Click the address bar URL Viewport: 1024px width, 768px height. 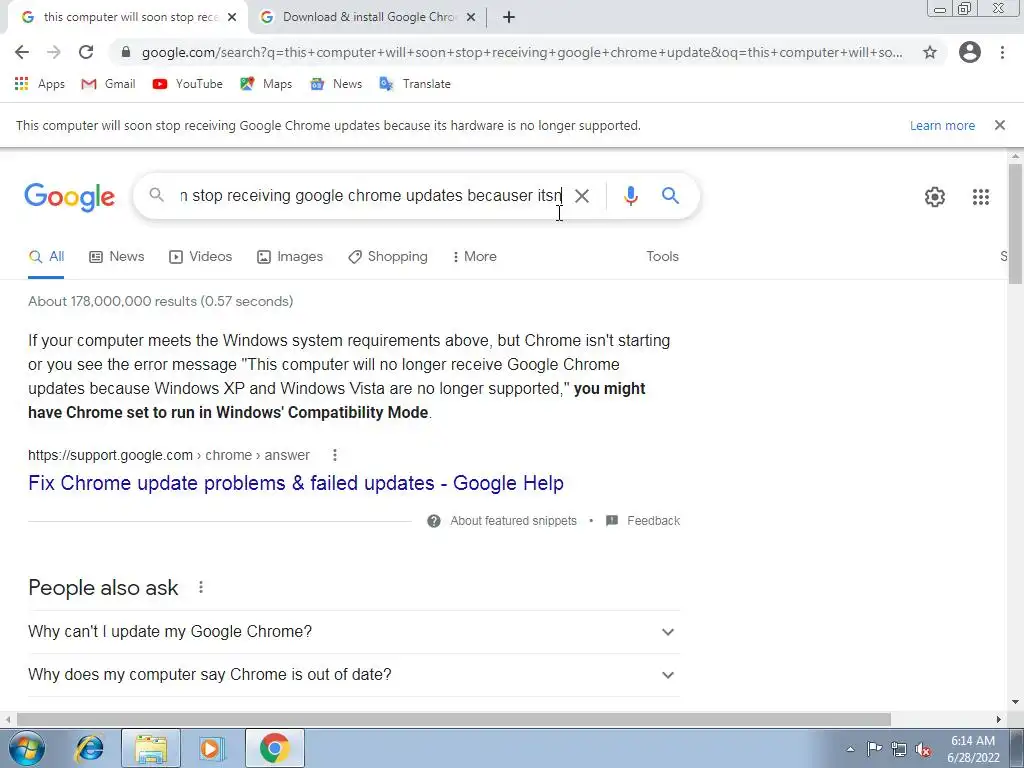pyautogui.click(x=522, y=52)
